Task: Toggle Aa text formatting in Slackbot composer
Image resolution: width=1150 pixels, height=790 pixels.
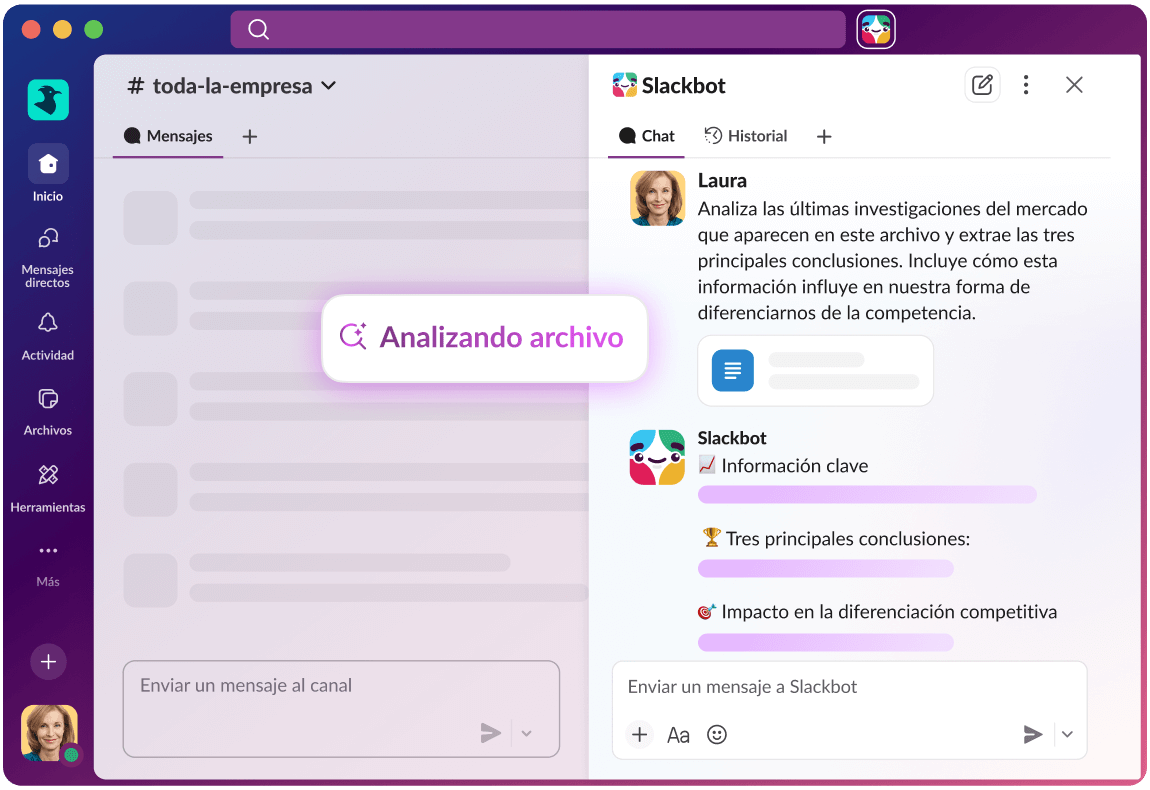Action: 678,735
